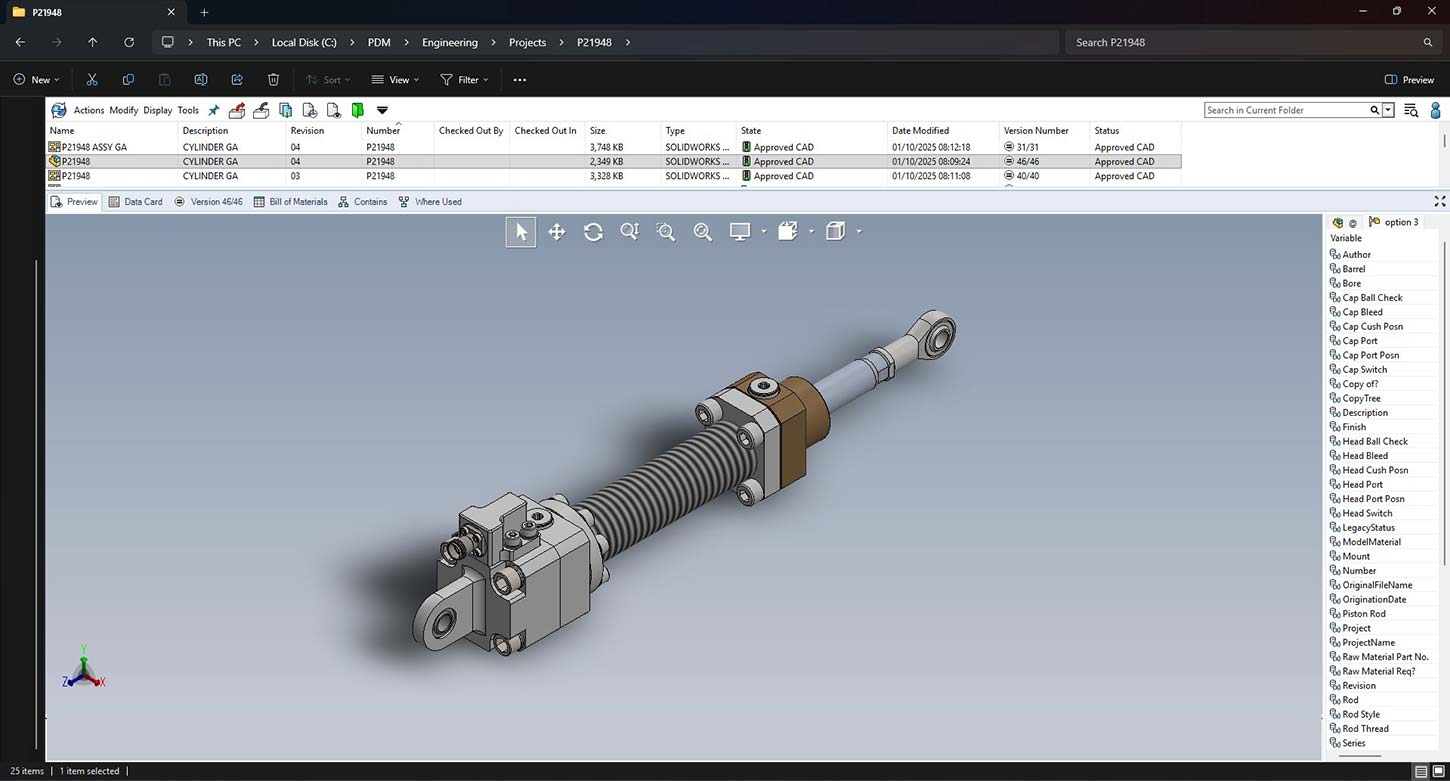Click the cube view orientation icon
Screen dimensions: 1450x781
pos(835,232)
